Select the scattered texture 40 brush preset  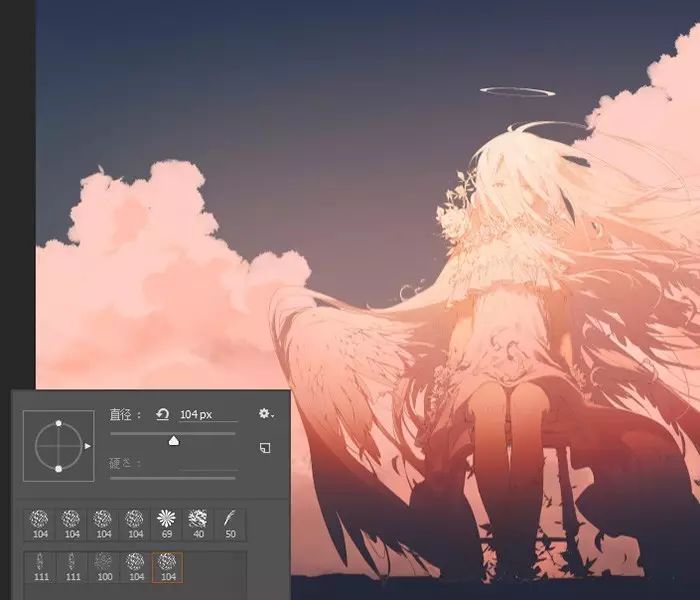tap(198, 525)
